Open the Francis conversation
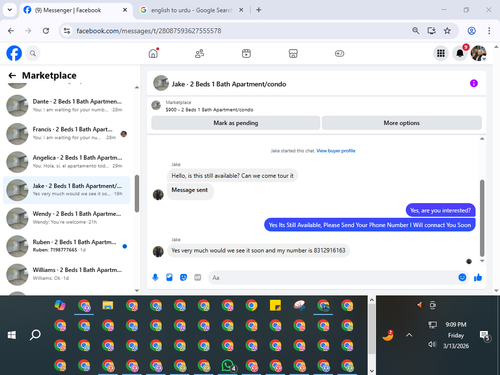 67,134
